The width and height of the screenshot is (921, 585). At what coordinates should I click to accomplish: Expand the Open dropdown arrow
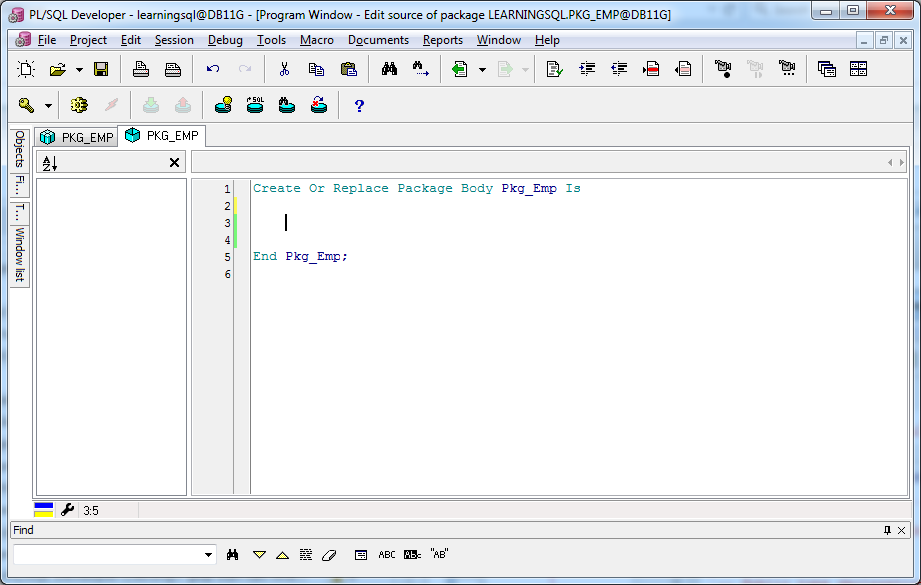[79, 70]
